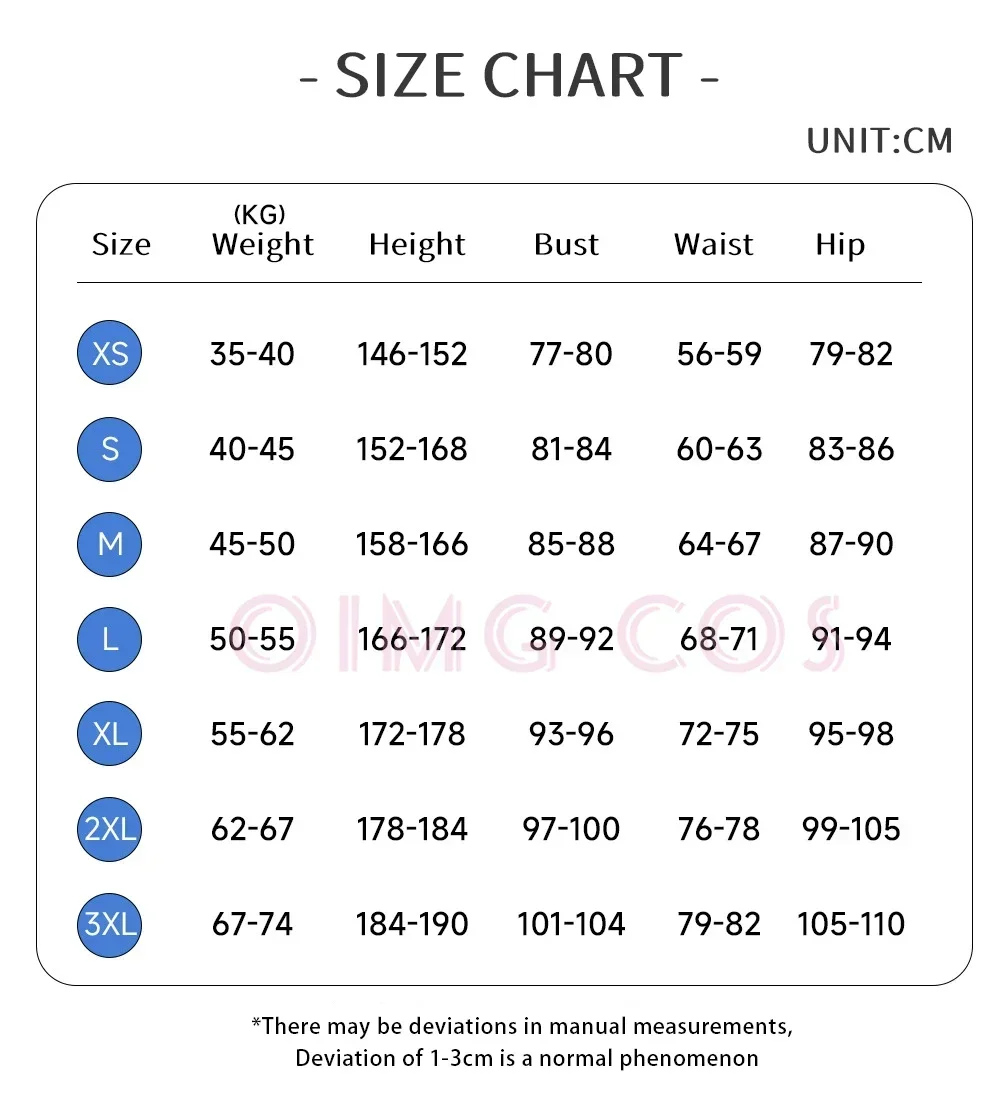Click the UNIT:CM label
The width and height of the screenshot is (1000, 1113).
pyautogui.click(x=879, y=141)
